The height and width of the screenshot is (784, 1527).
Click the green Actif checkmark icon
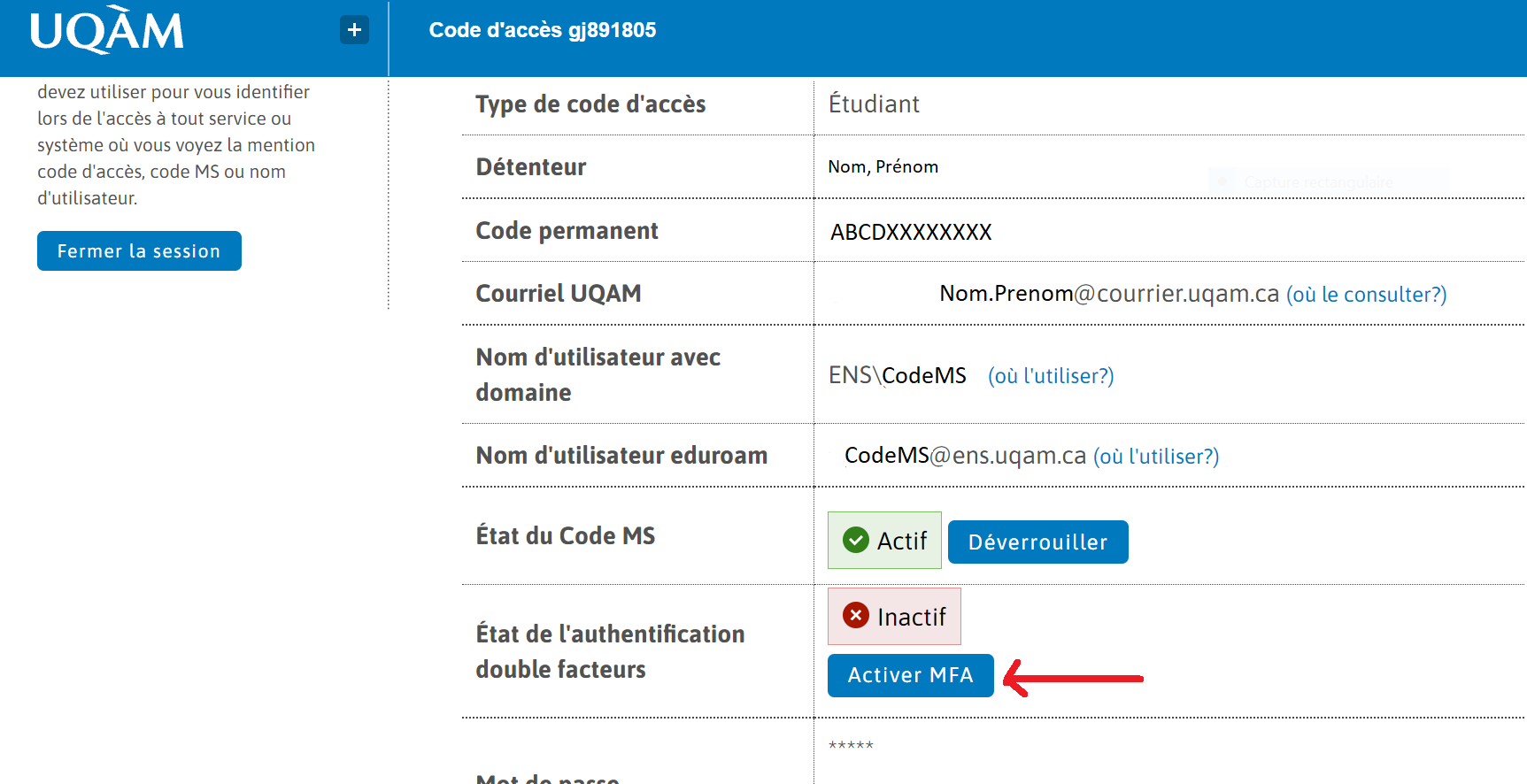[x=856, y=540]
